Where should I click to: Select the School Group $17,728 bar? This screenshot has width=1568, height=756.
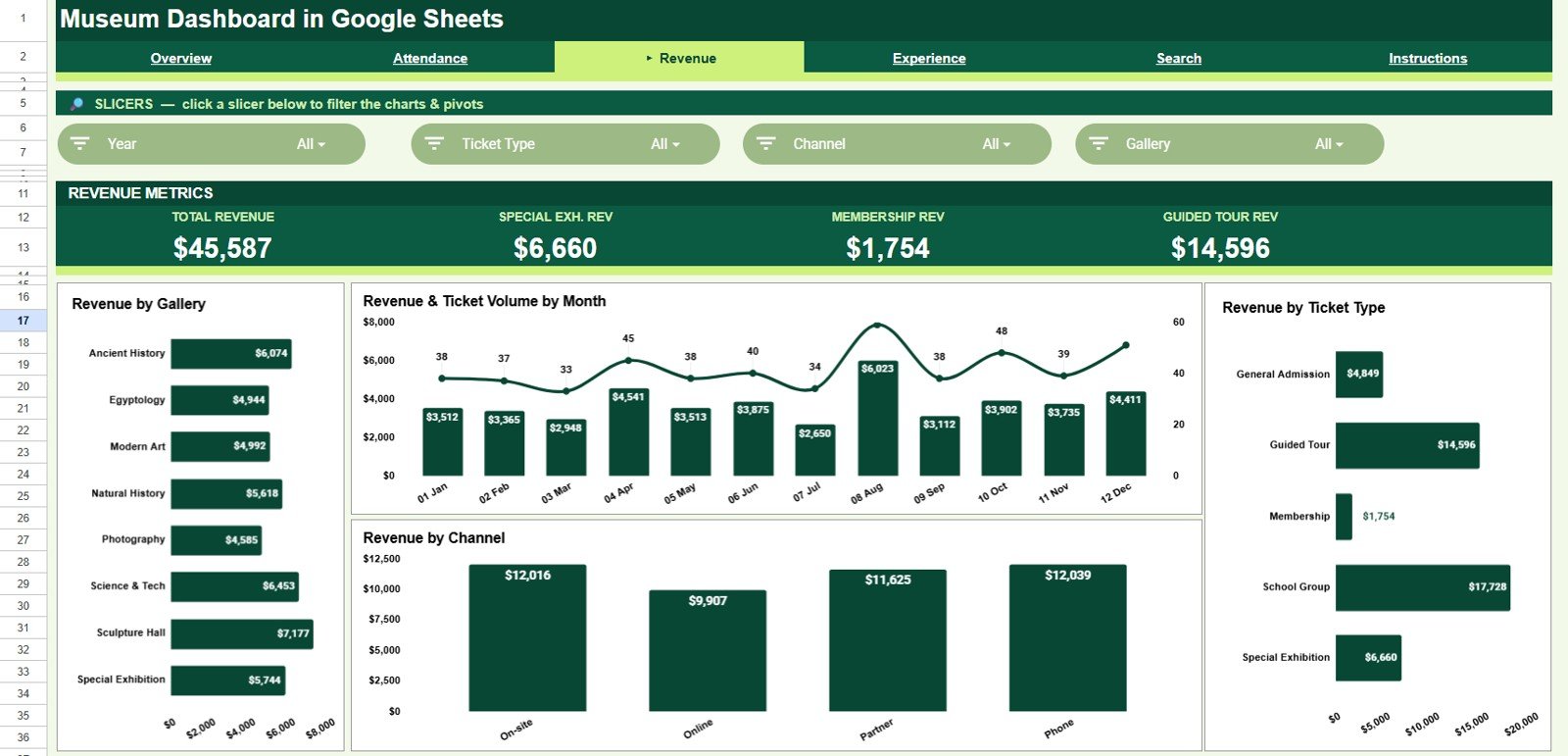1423,587
